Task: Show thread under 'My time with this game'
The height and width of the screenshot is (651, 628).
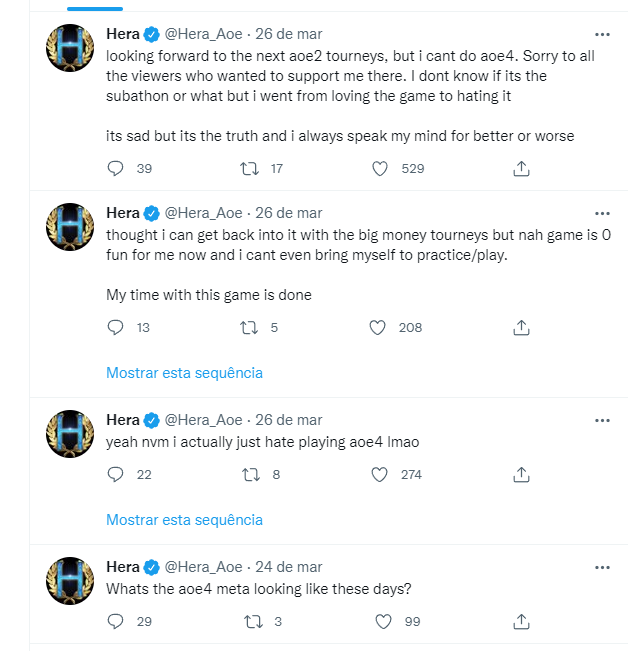Action: click(184, 373)
